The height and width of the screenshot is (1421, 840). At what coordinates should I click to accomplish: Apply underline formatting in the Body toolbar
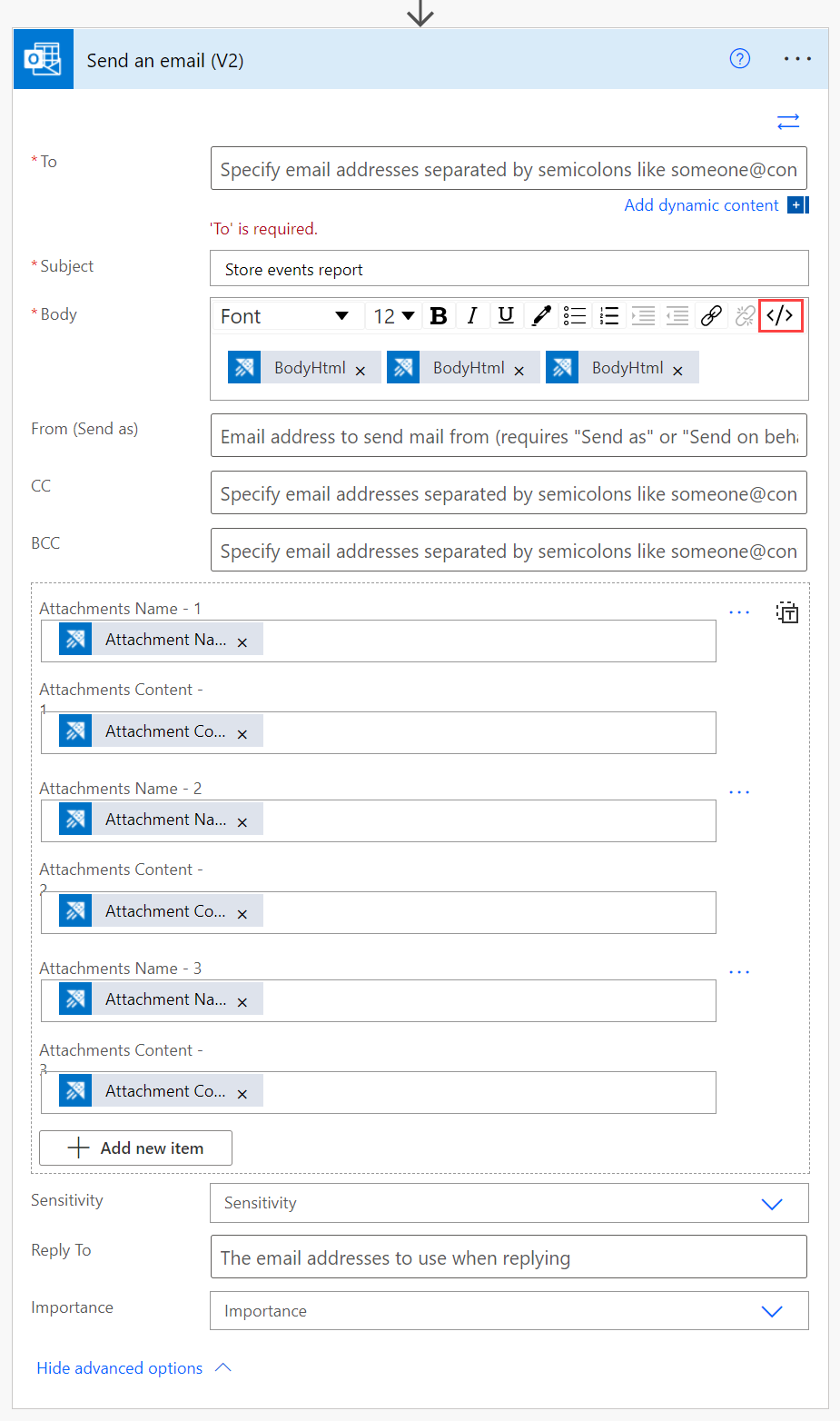point(506,315)
